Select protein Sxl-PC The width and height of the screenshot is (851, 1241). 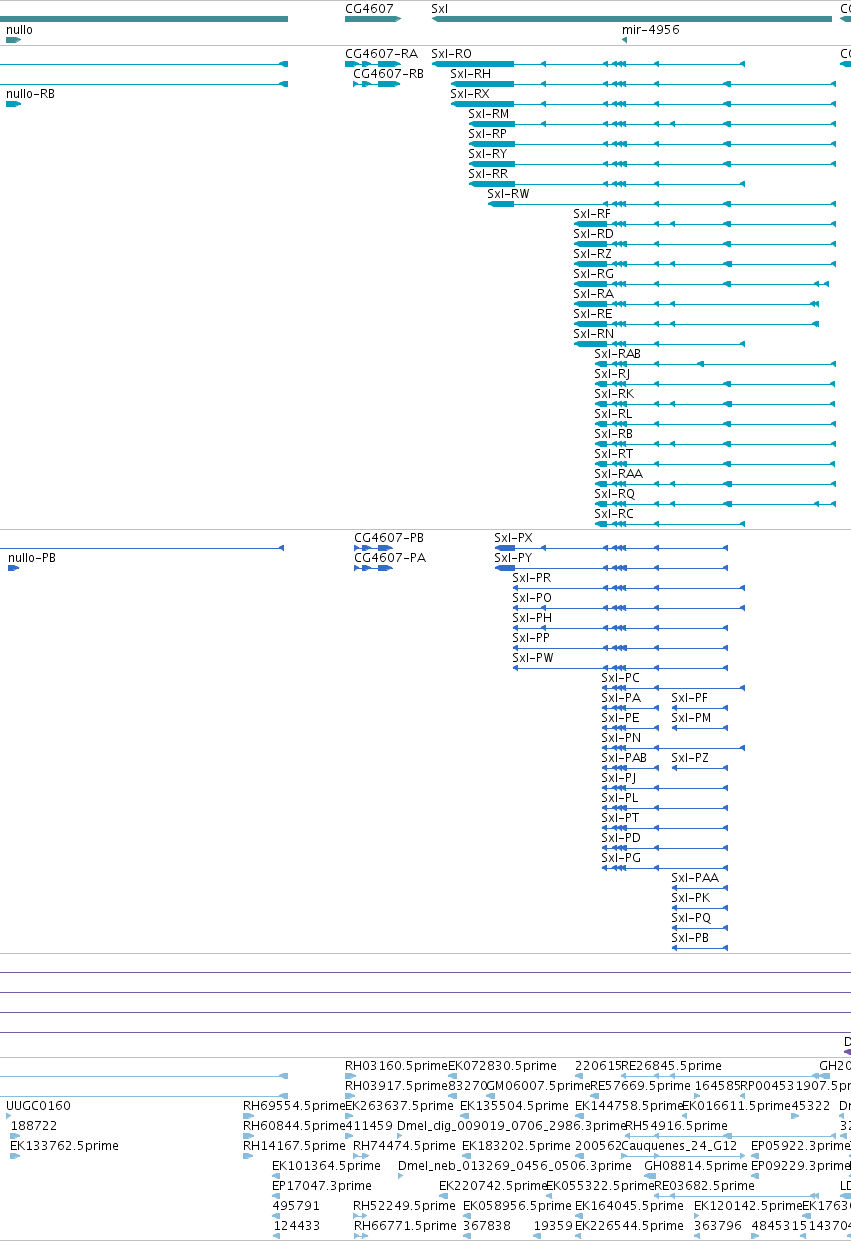(620, 678)
